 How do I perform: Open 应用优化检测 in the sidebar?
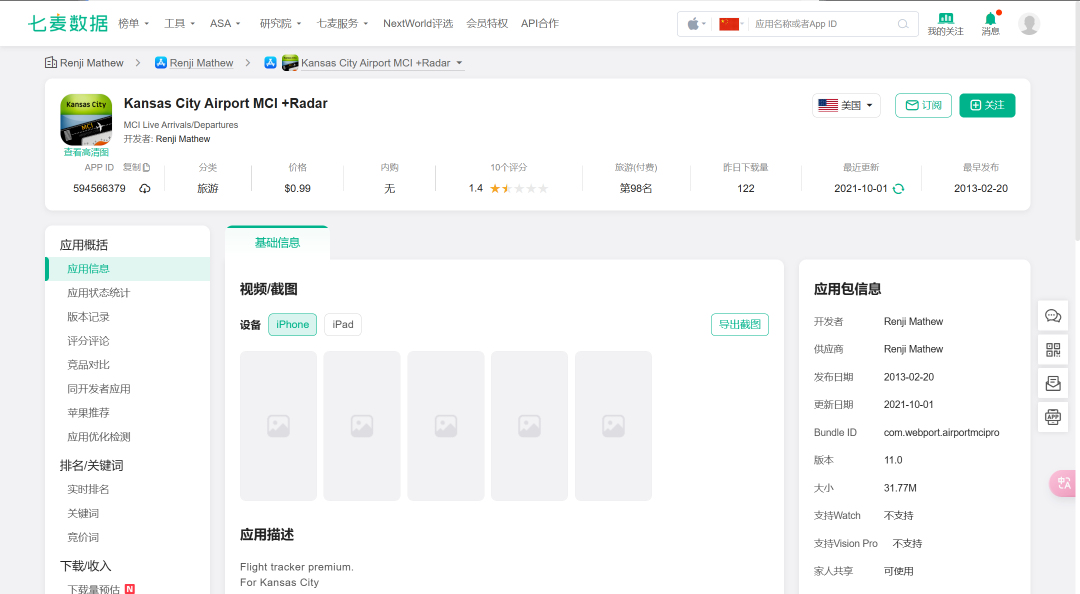click(x=98, y=437)
